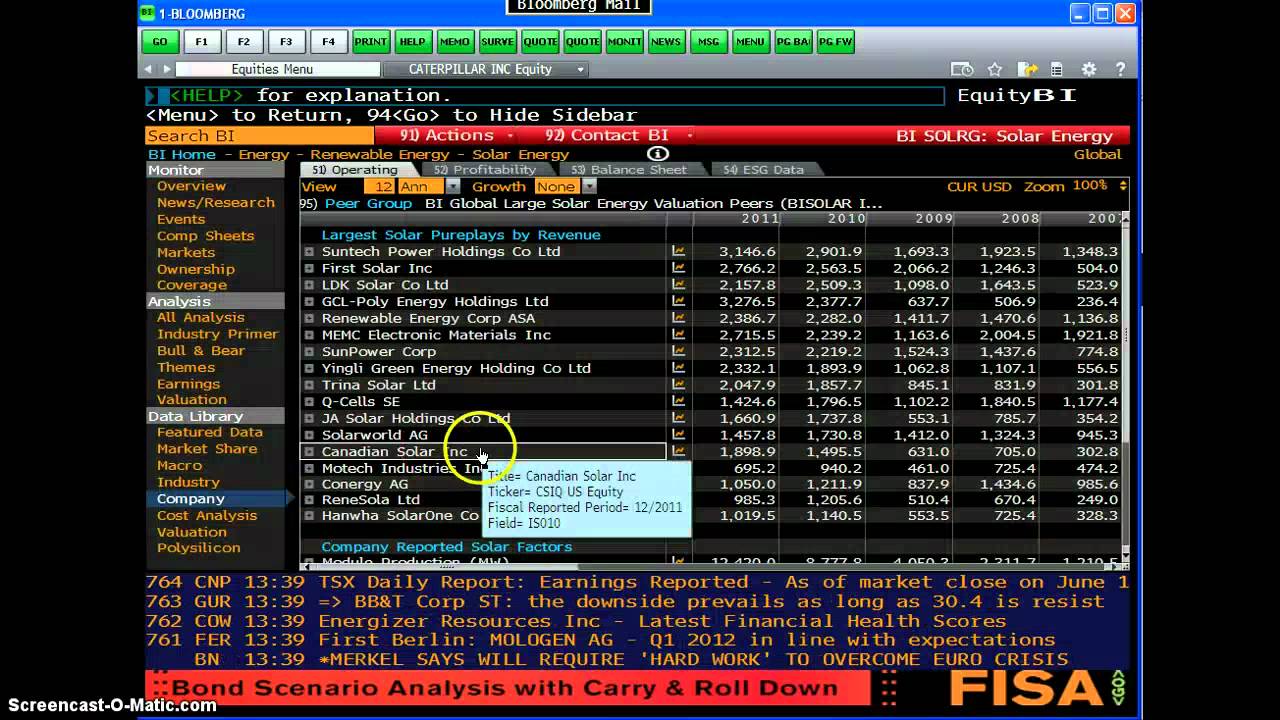Click Renewable Energy in breadcrumb
This screenshot has width=1280, height=720.
point(379,154)
